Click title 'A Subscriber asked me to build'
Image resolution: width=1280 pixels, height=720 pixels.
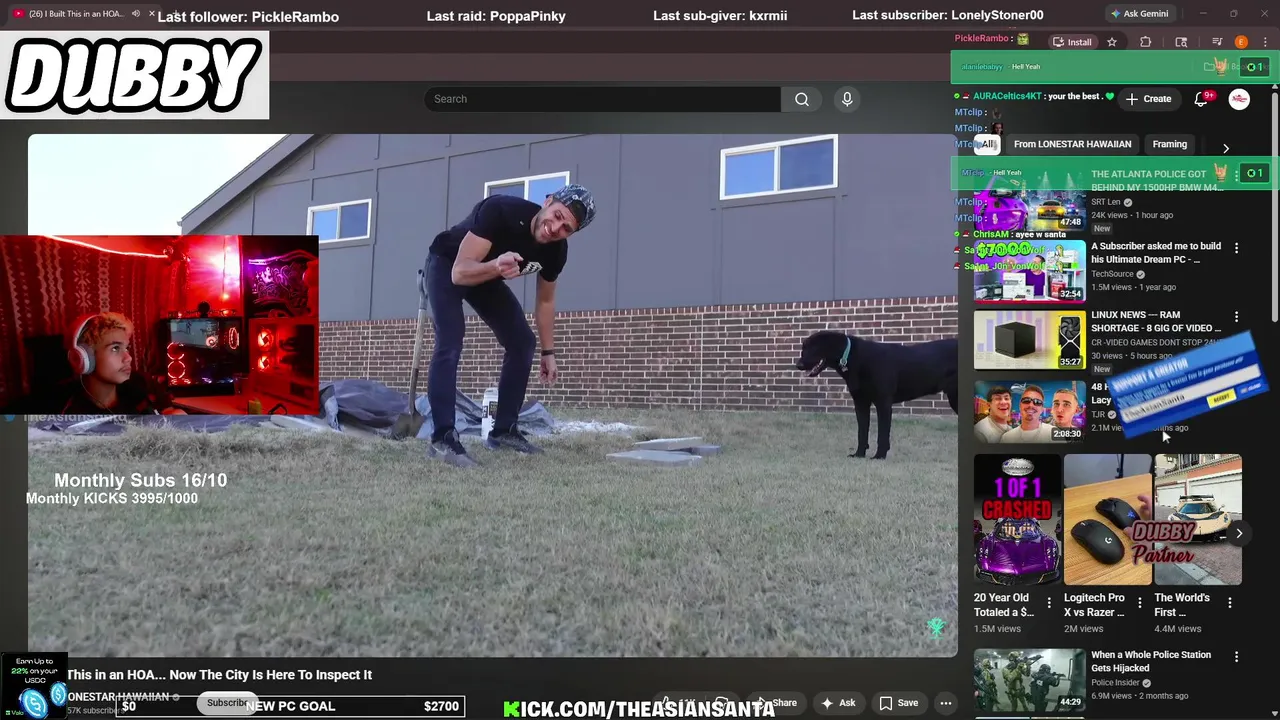1156,252
